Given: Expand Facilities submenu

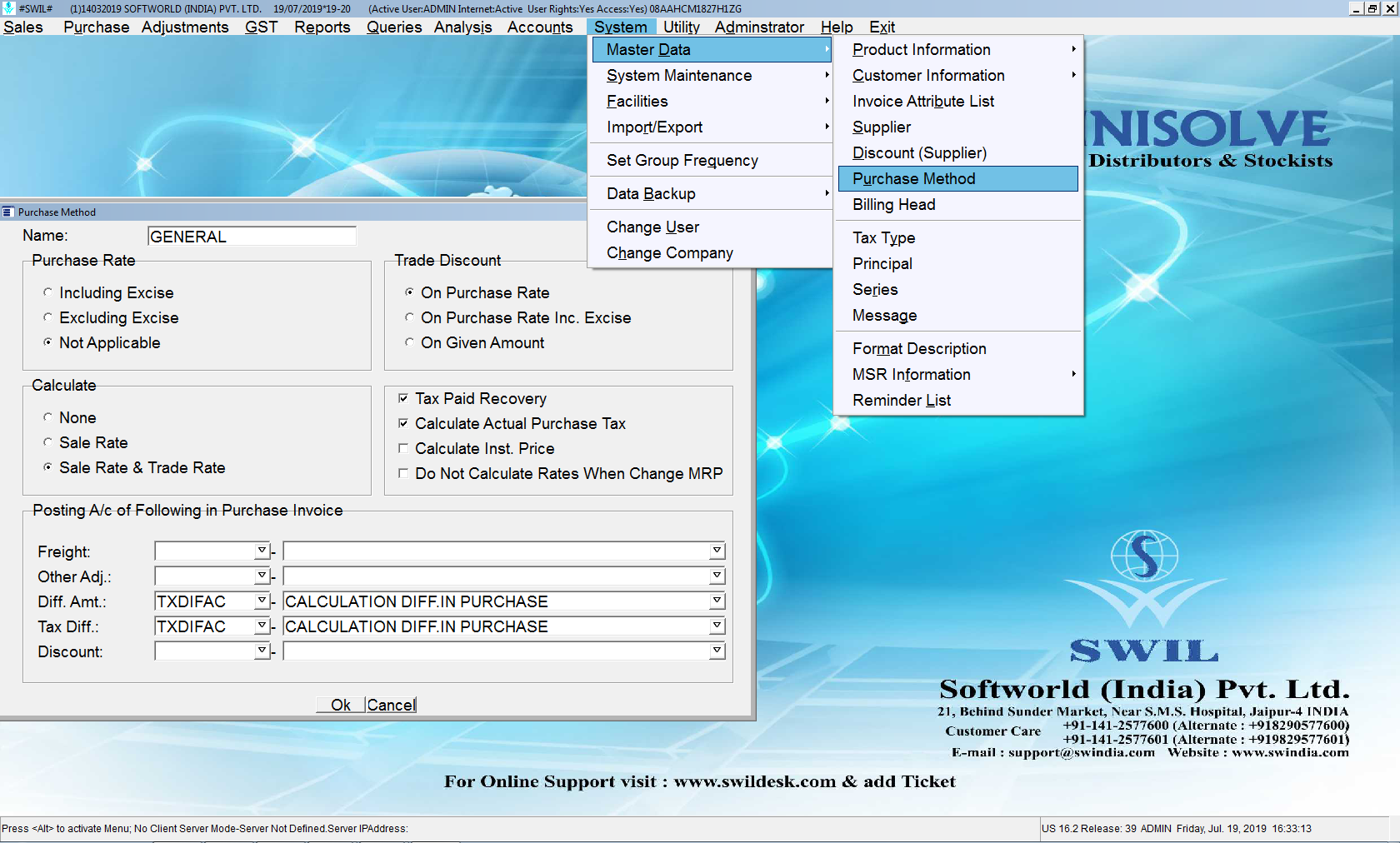Looking at the screenshot, I should (712, 102).
